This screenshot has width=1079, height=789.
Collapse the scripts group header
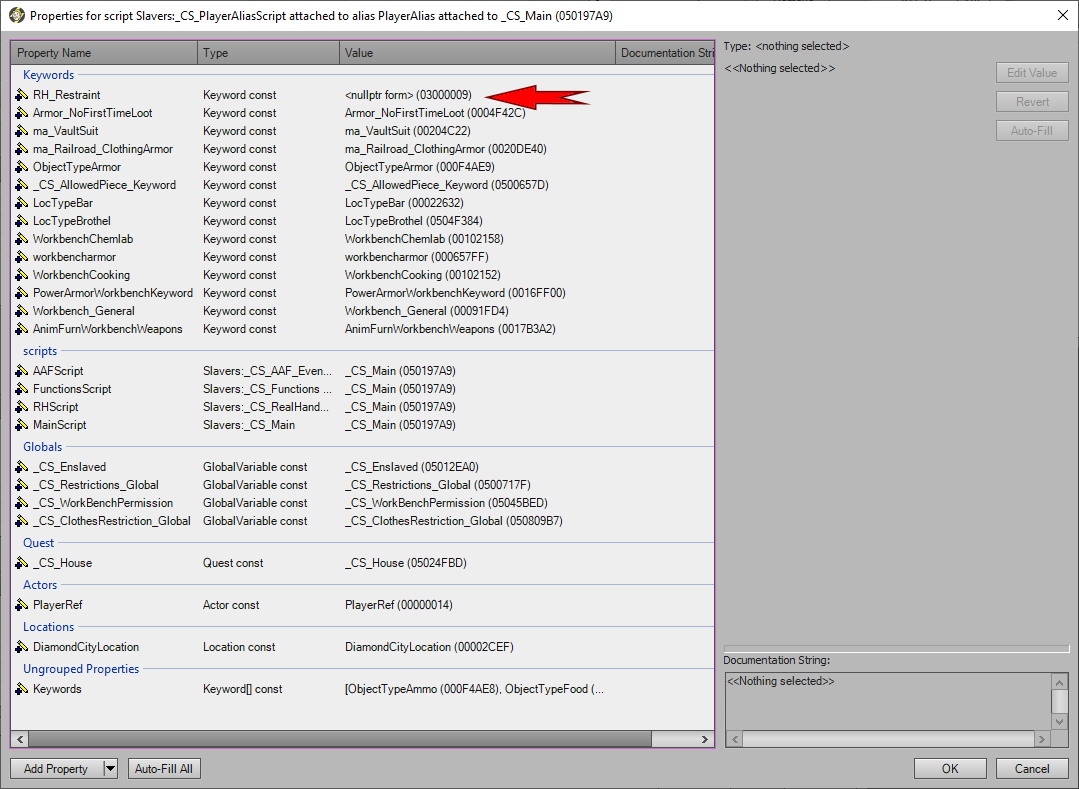click(40, 351)
